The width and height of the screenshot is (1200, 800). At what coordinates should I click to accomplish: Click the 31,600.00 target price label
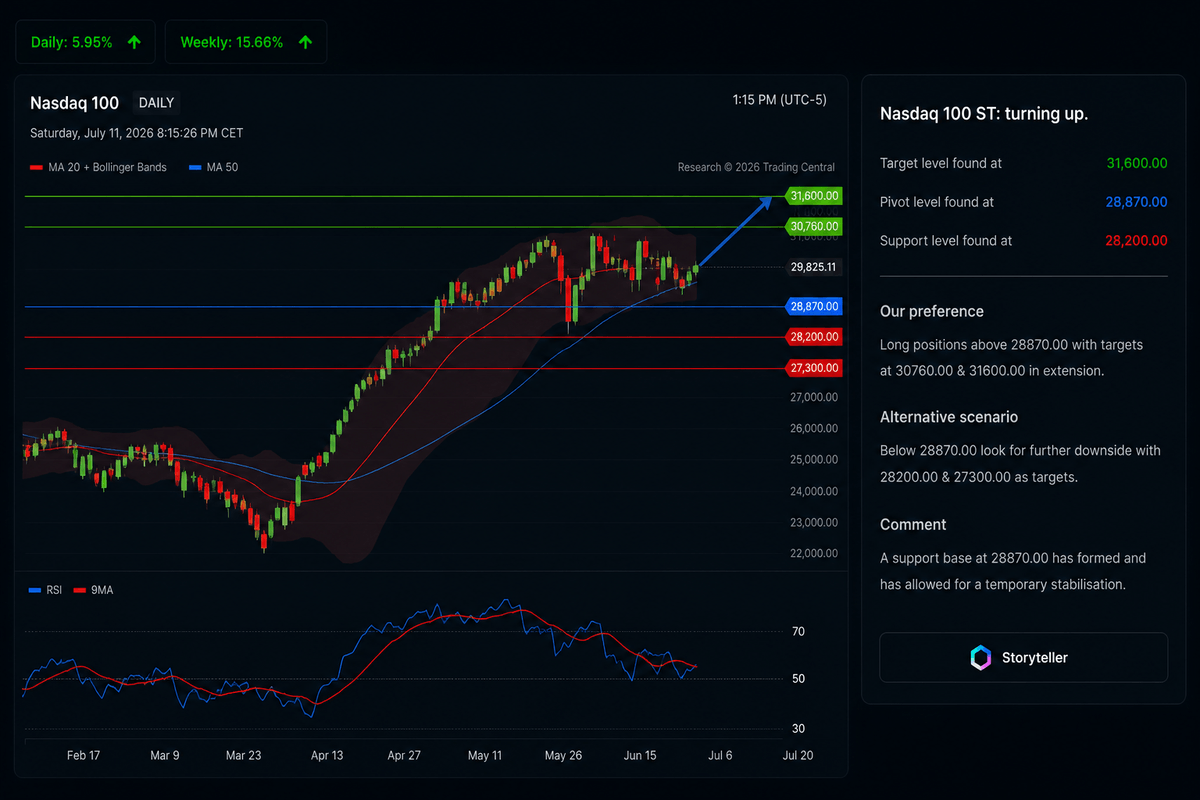[x=814, y=196]
